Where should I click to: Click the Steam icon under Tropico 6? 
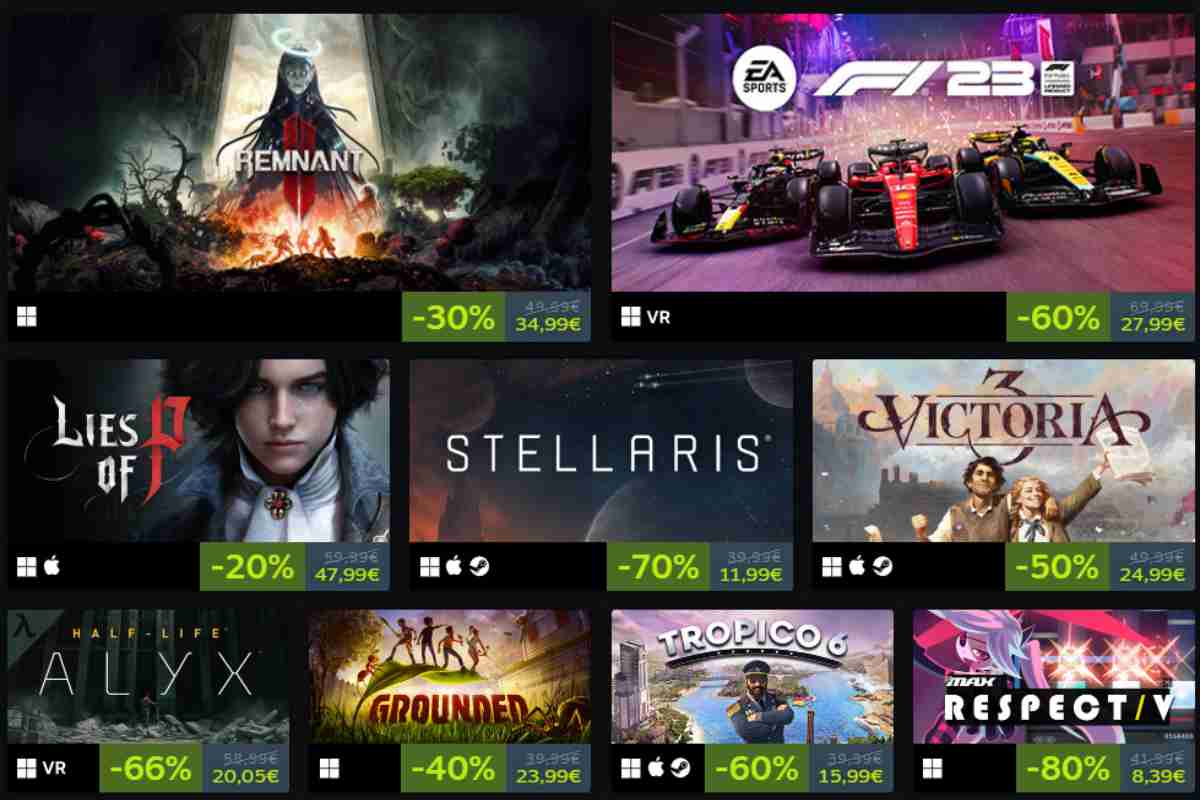(680, 768)
